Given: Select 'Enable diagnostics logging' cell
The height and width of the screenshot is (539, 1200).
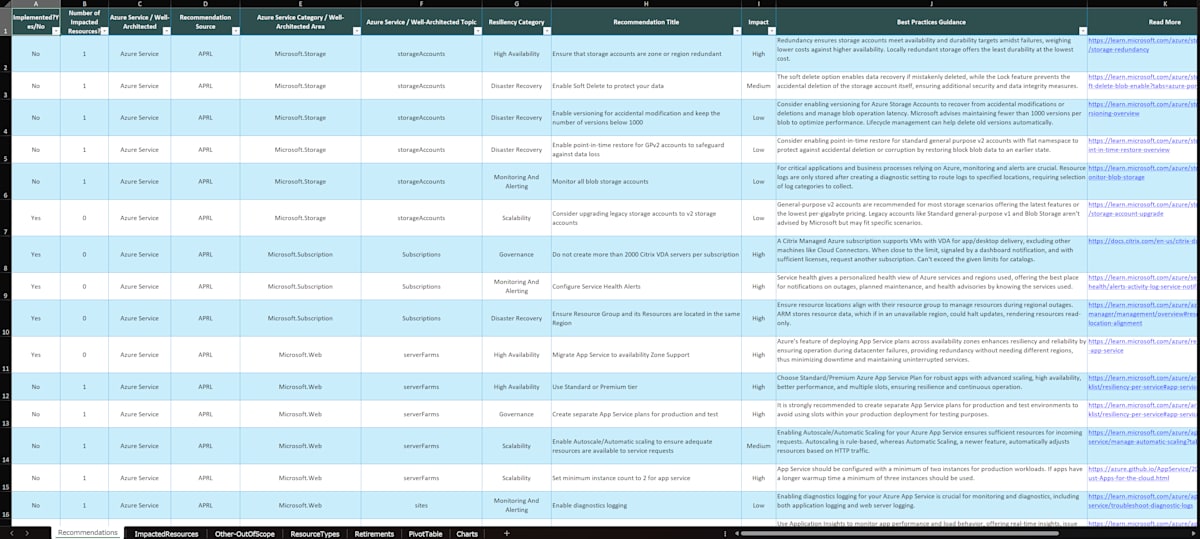Looking at the screenshot, I should click(645, 505).
